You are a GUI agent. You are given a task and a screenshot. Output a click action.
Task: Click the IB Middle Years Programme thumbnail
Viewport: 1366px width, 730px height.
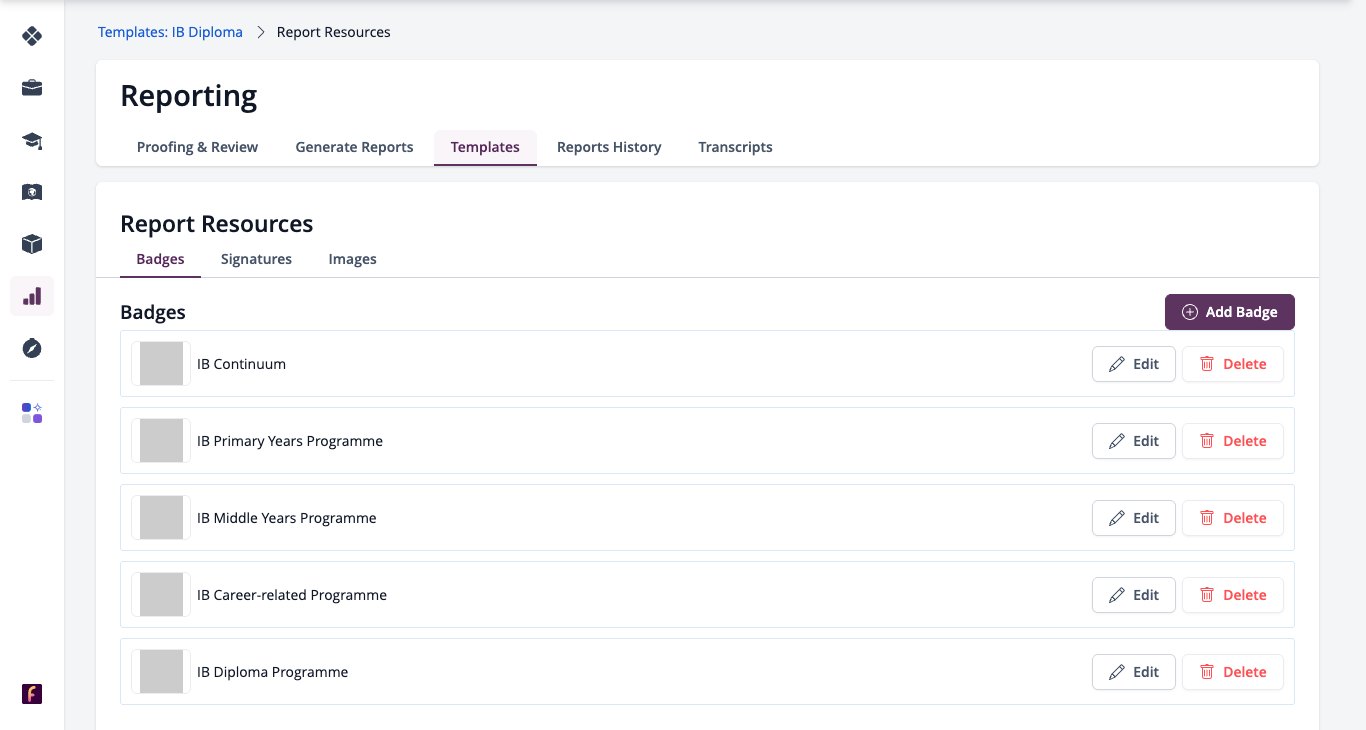pos(161,518)
